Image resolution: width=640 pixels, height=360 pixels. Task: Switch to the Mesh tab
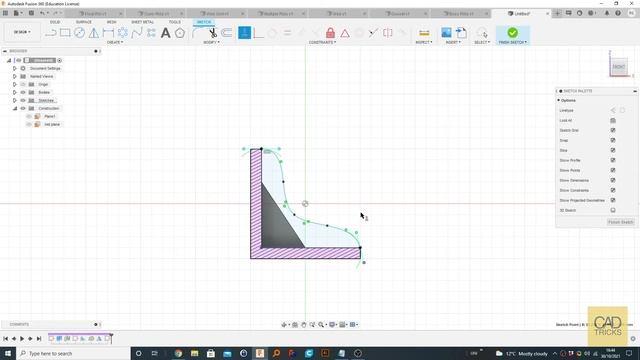point(111,22)
